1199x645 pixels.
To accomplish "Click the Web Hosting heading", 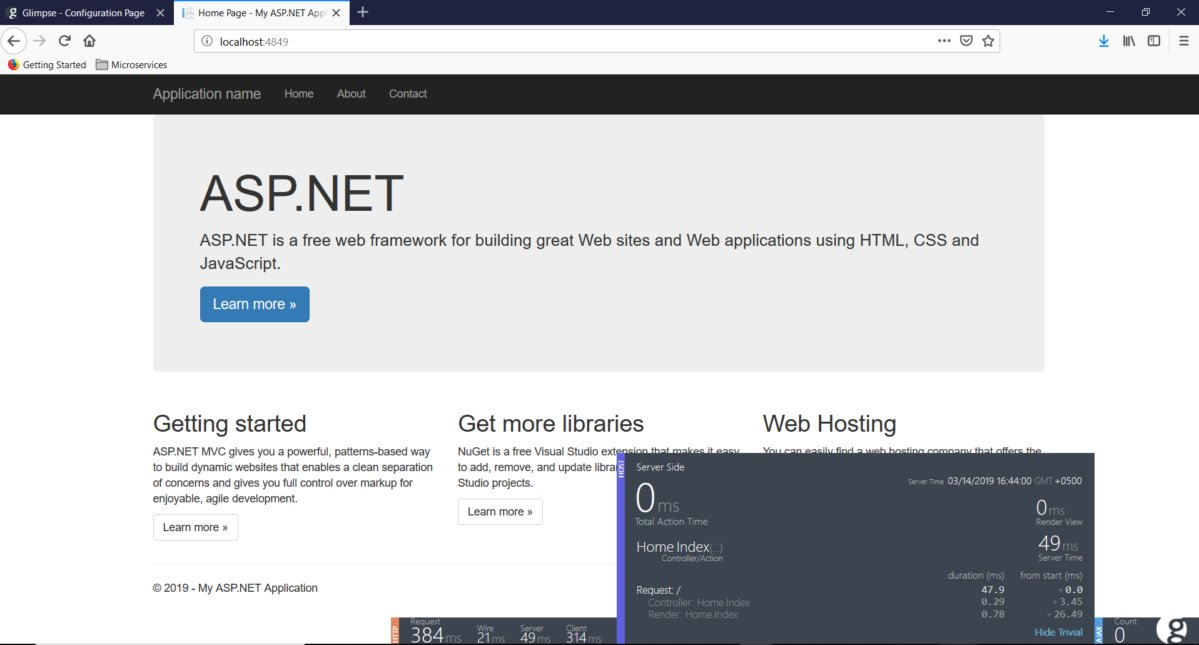I will click(x=829, y=423).
